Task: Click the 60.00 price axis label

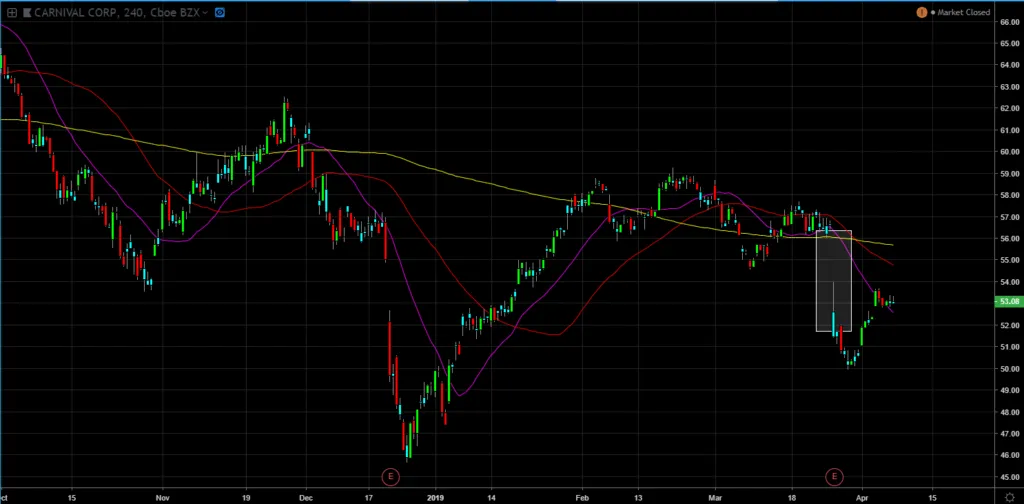Action: pyautogui.click(x=1009, y=151)
